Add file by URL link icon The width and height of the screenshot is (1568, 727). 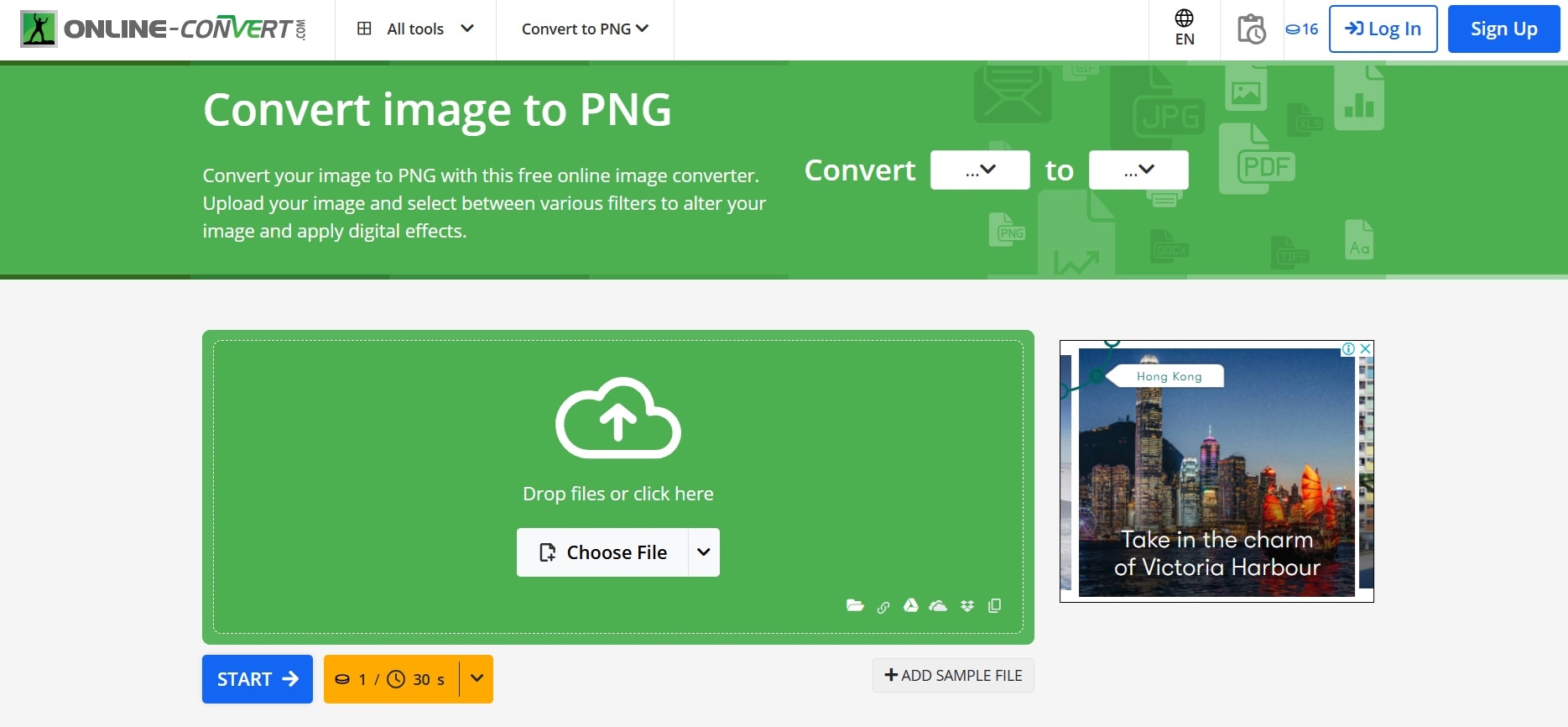[x=883, y=607]
